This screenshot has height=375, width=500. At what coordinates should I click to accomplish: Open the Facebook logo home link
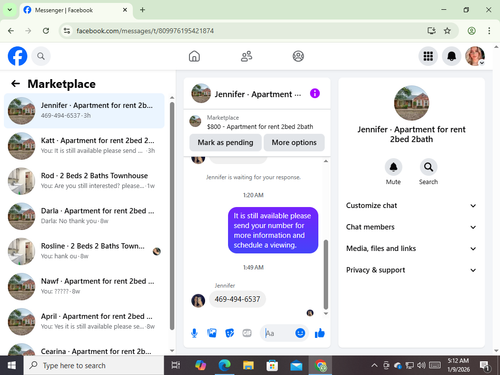[x=17, y=56]
